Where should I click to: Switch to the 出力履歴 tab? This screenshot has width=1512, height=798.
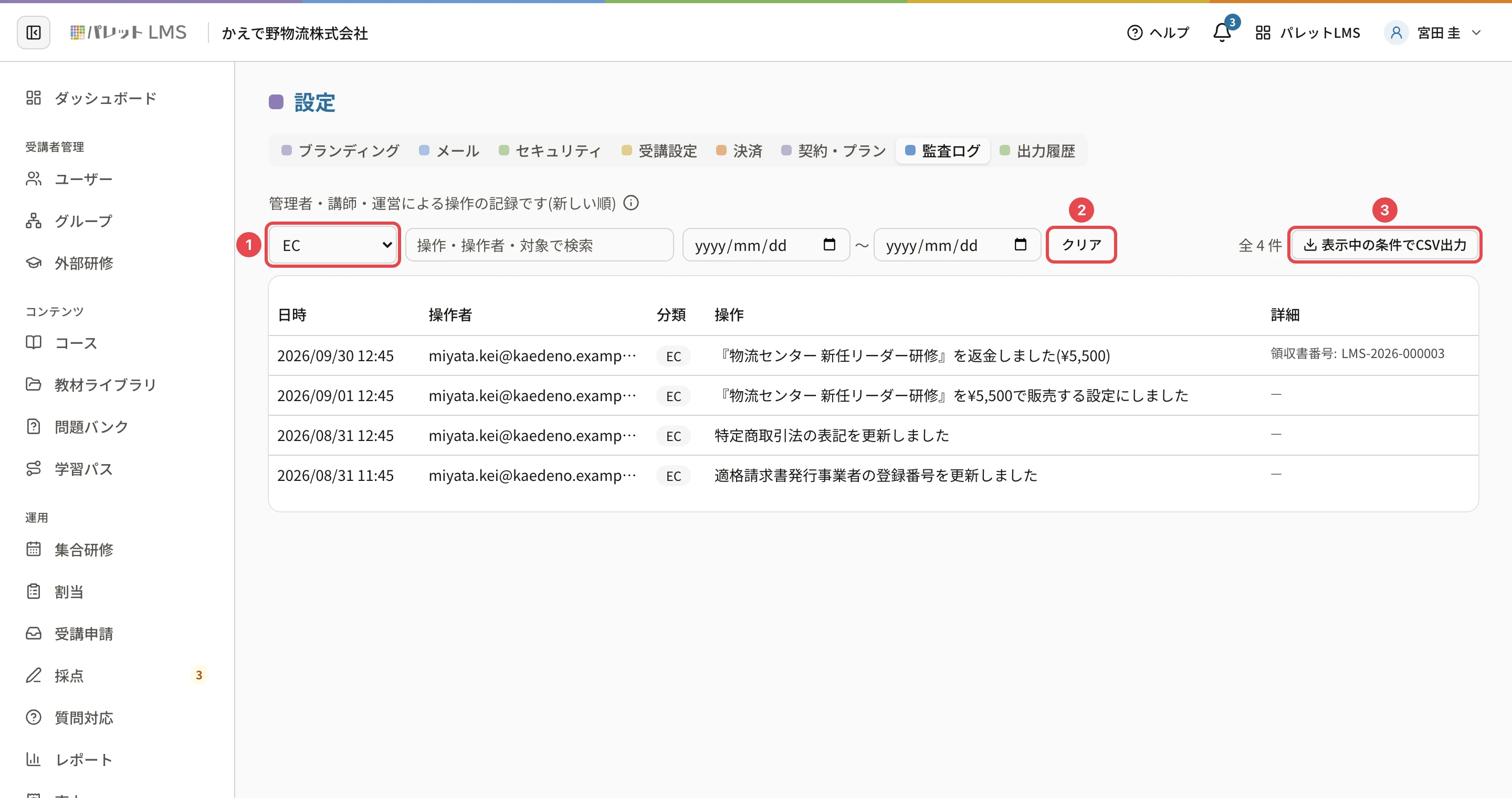coord(1038,151)
